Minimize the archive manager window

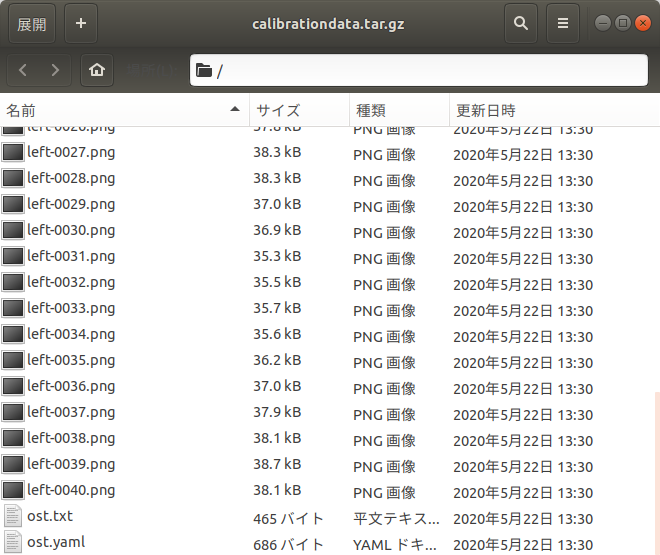pos(603,23)
